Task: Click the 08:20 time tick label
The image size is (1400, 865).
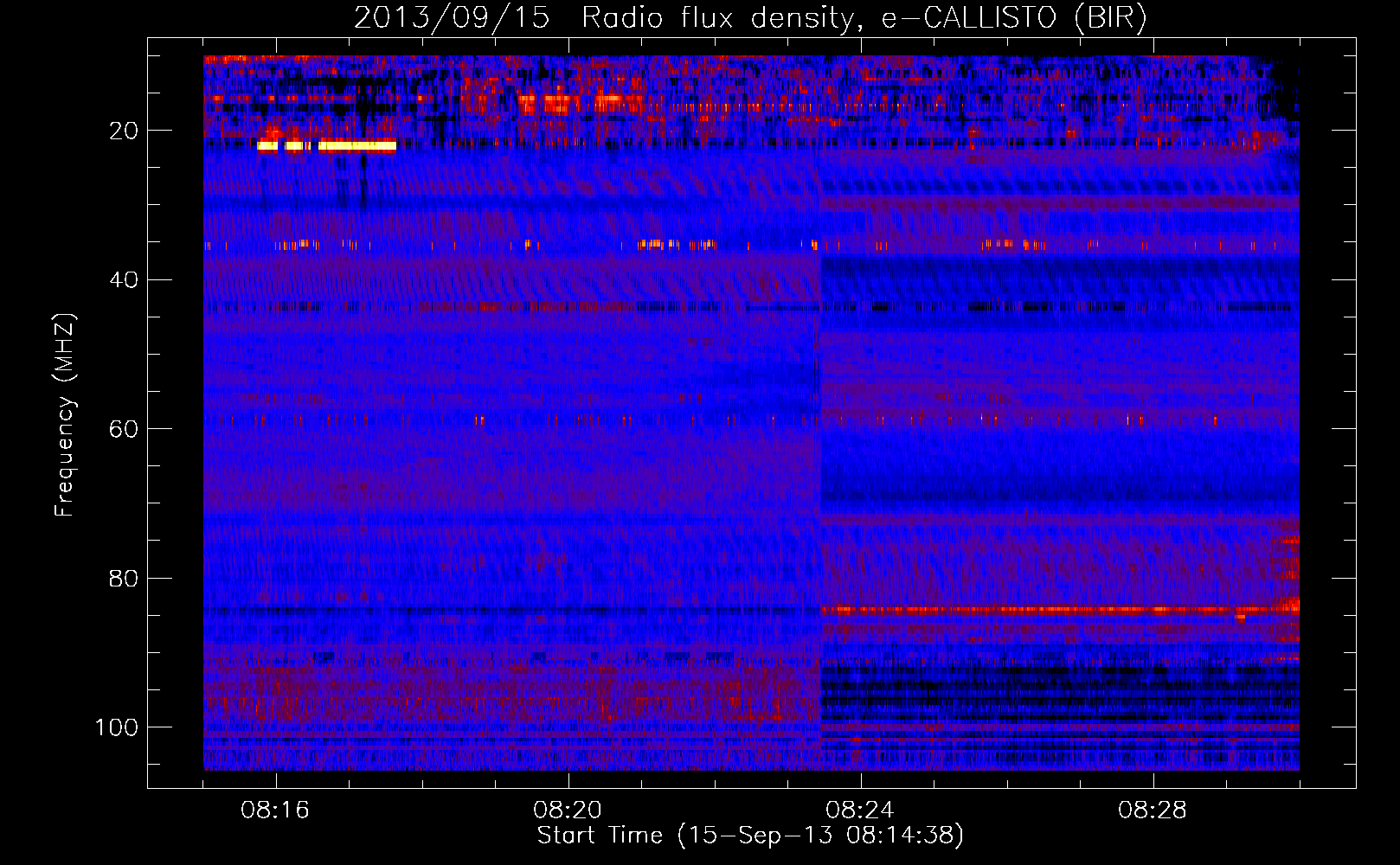Action: click(x=568, y=811)
